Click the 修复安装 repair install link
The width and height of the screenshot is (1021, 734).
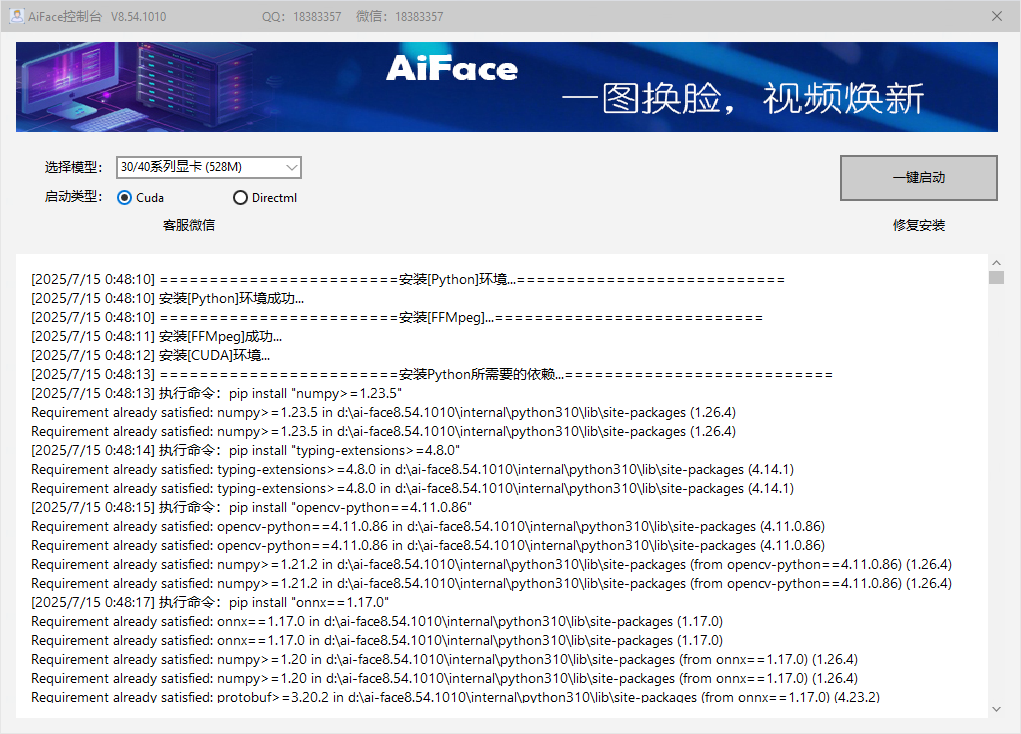[x=918, y=225]
